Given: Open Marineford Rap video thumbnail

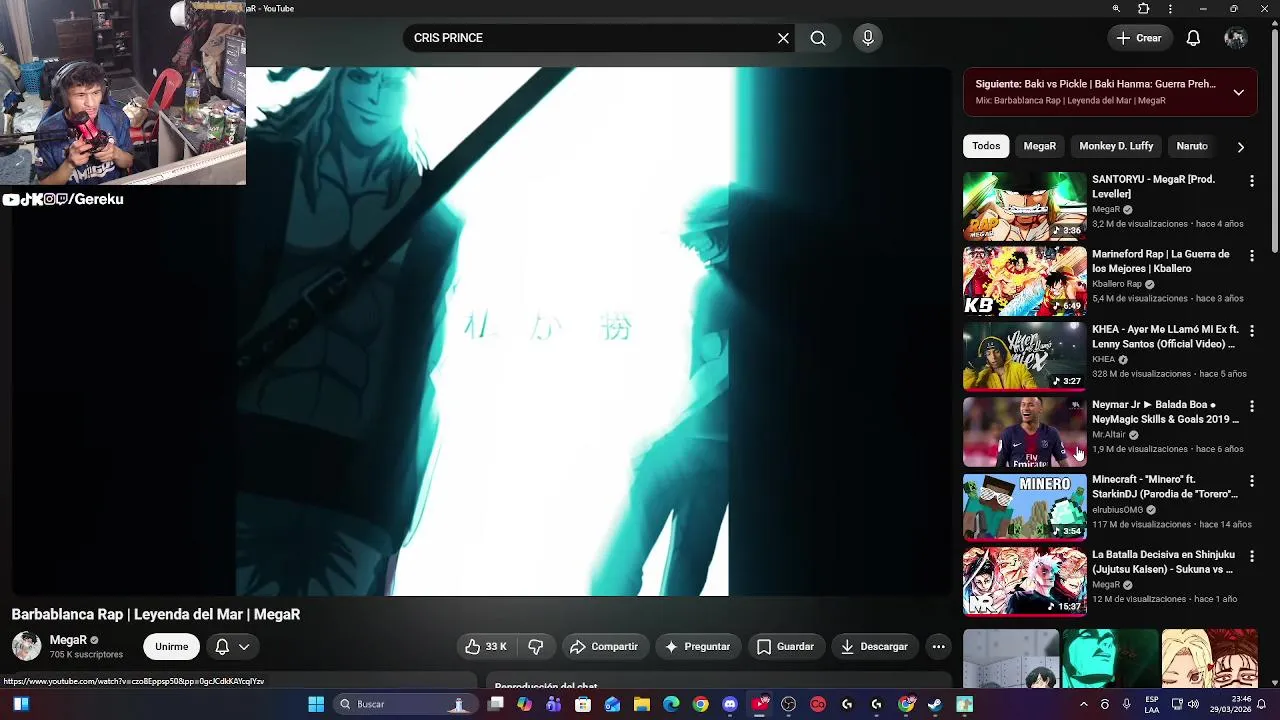Looking at the screenshot, I should pos(1024,281).
